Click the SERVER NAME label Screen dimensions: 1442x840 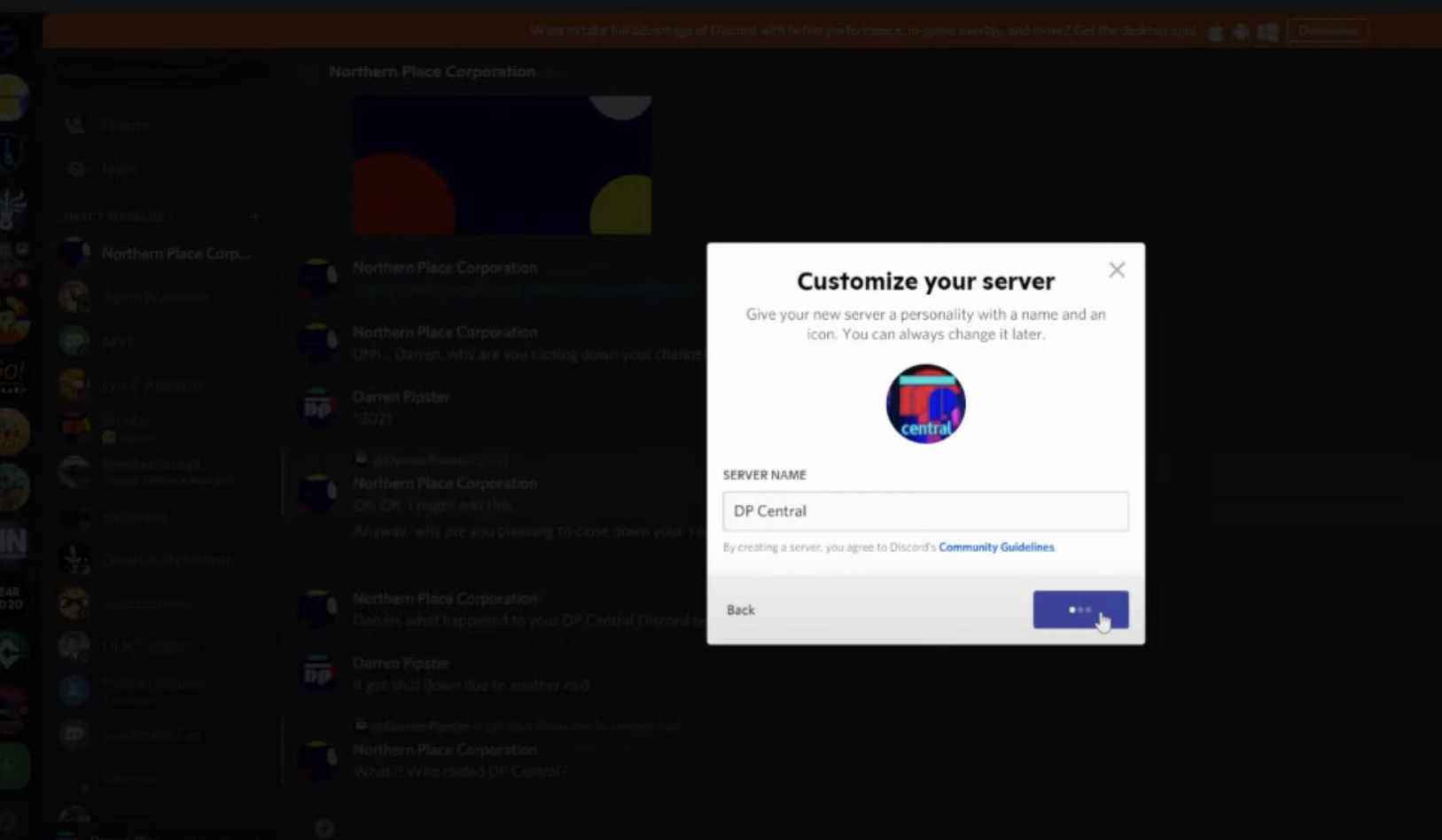point(764,475)
